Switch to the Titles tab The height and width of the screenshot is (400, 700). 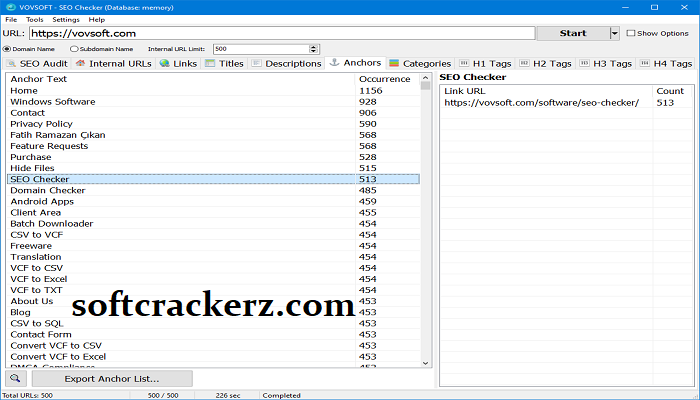pos(225,63)
